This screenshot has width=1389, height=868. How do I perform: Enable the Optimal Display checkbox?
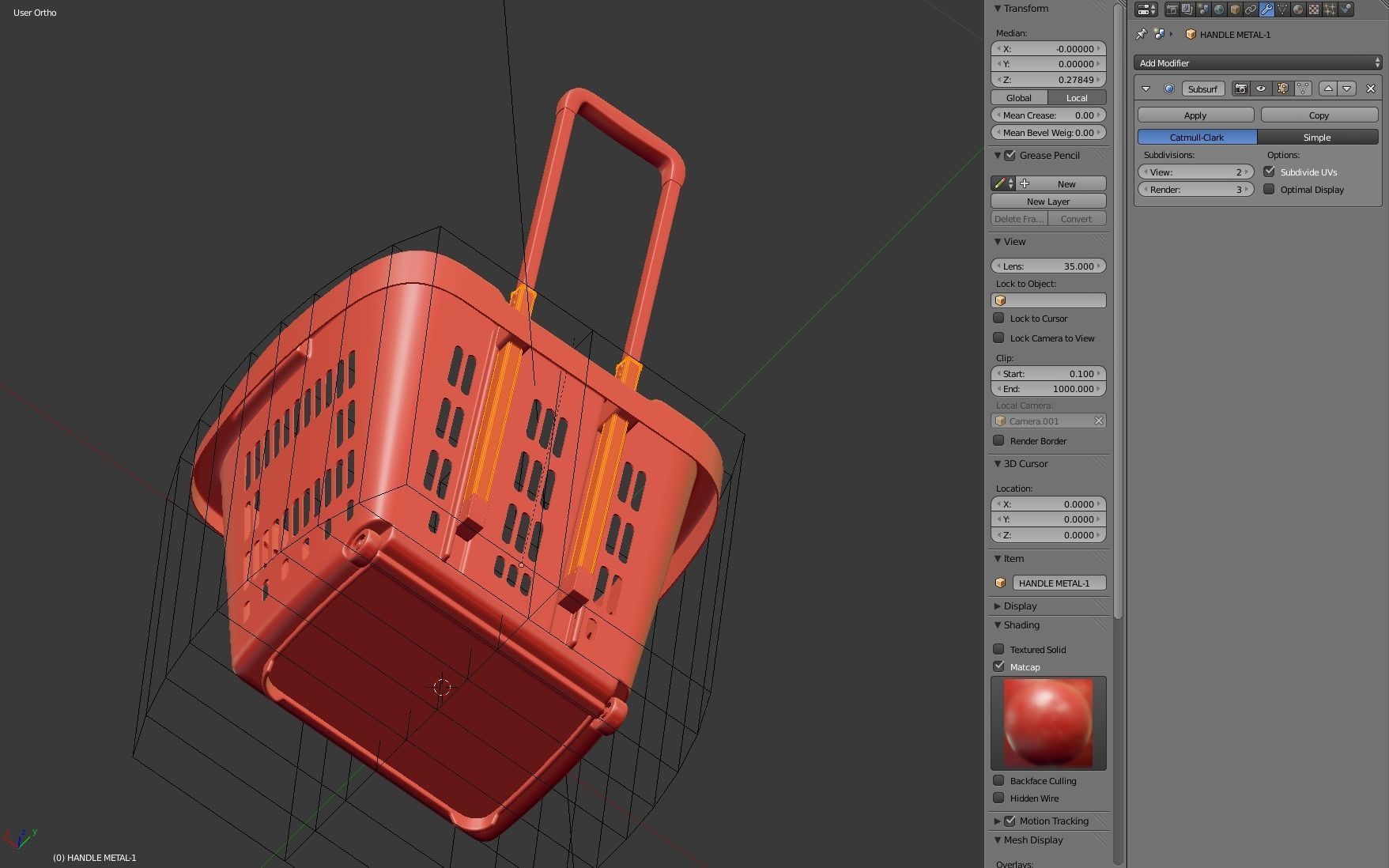coord(1269,189)
